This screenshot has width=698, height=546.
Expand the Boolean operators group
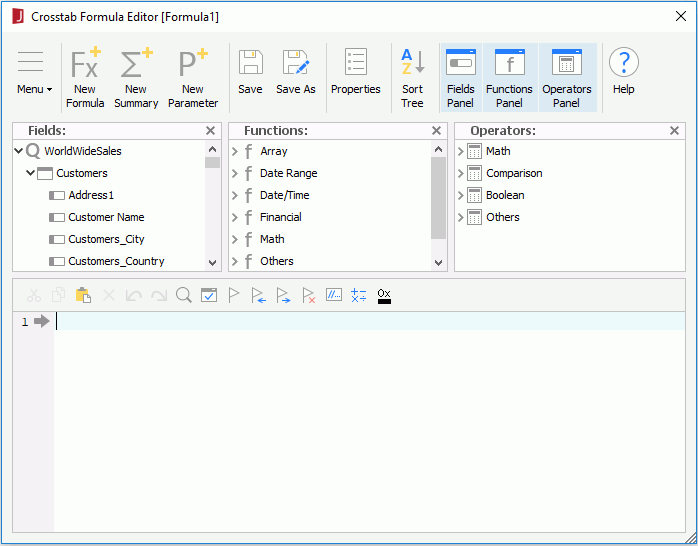point(461,195)
